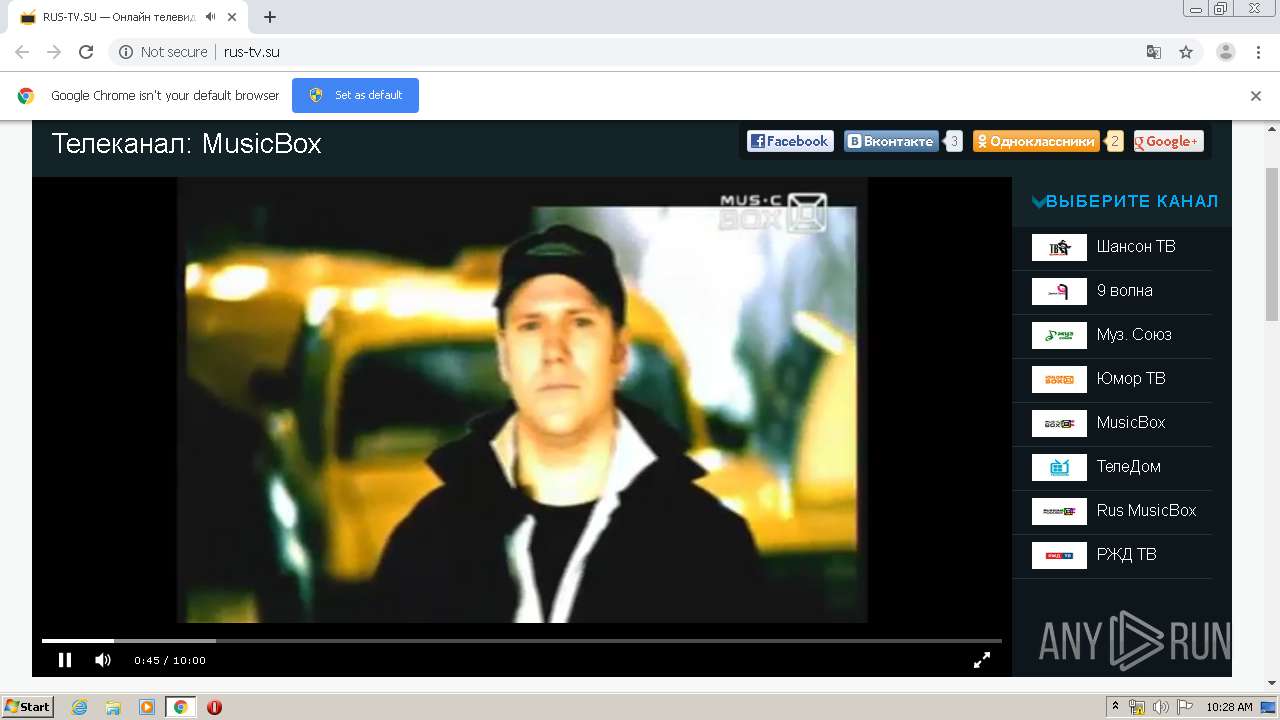Click Chrome icon in taskbar
This screenshot has width=1280, height=720.
click(x=181, y=707)
